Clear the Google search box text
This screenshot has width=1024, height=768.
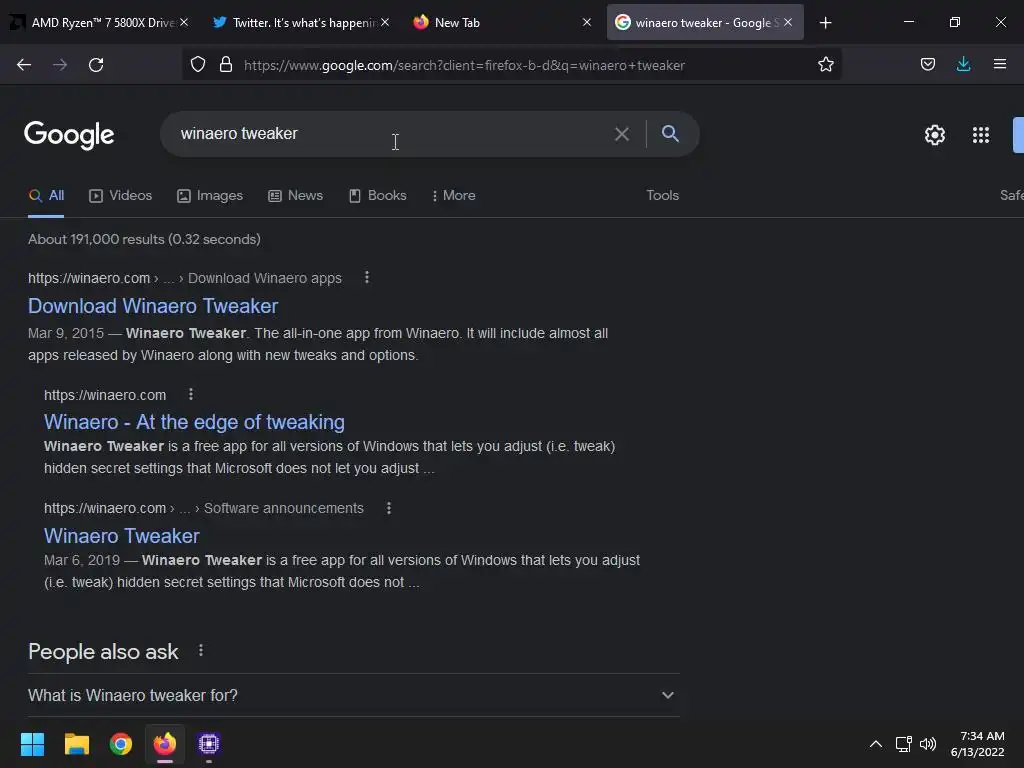pyautogui.click(x=622, y=134)
